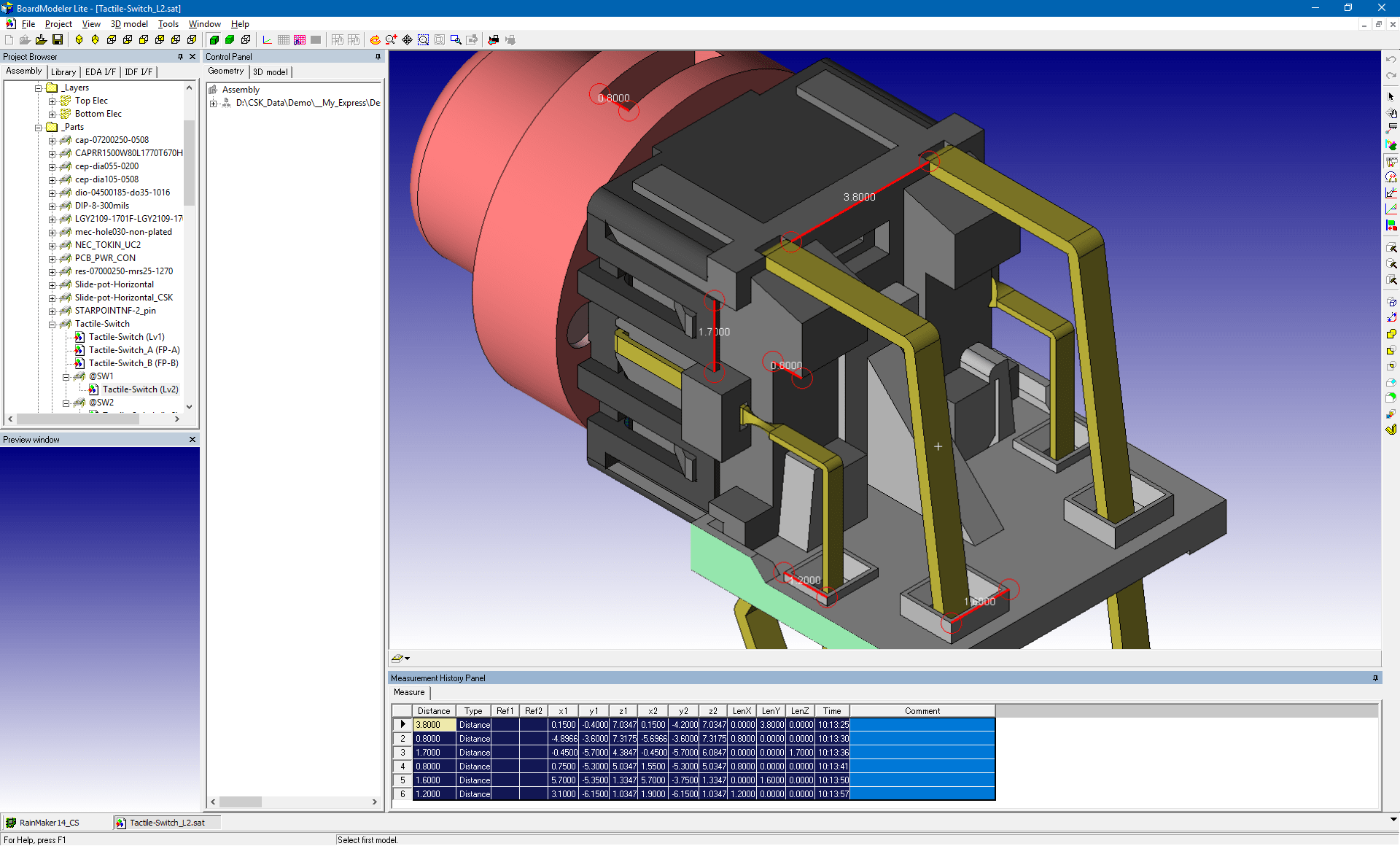Image resolution: width=1400 pixels, height=846 pixels.
Task: Switch to the EDA I/F tab
Action: pos(100,71)
